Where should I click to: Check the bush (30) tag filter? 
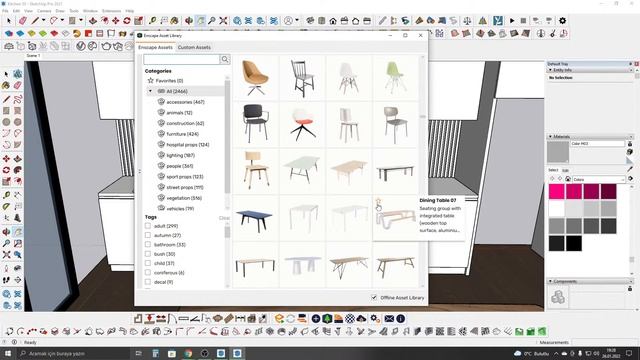point(148,254)
